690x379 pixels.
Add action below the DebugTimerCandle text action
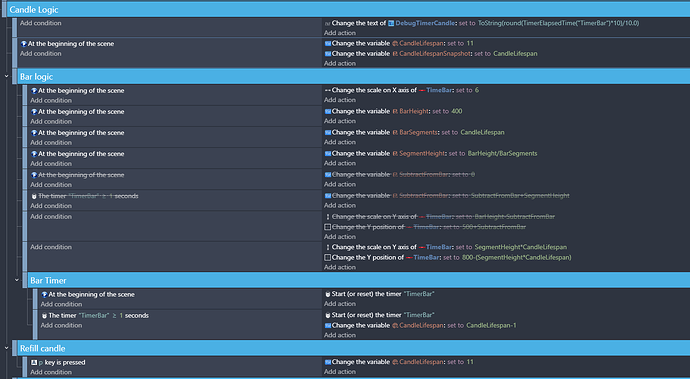340,33
